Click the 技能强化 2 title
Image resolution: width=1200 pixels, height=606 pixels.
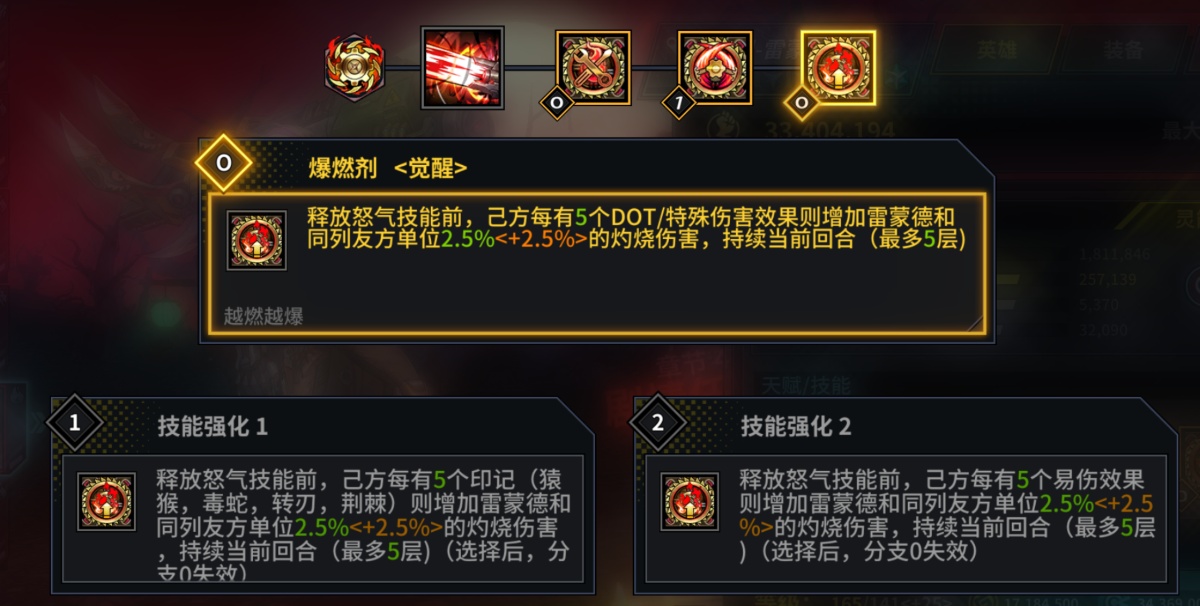point(796,427)
